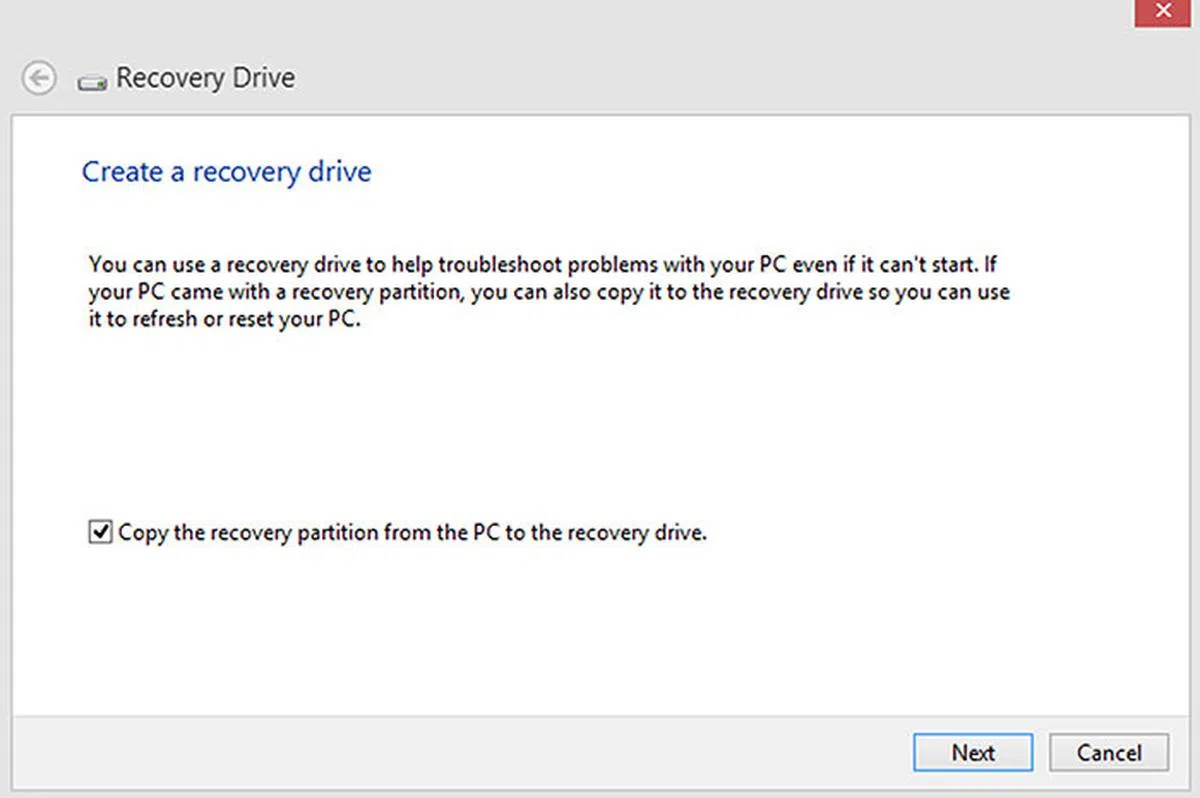Uncheck the copy recovery partition checkbox
The width and height of the screenshot is (1200, 798).
pyautogui.click(x=99, y=533)
